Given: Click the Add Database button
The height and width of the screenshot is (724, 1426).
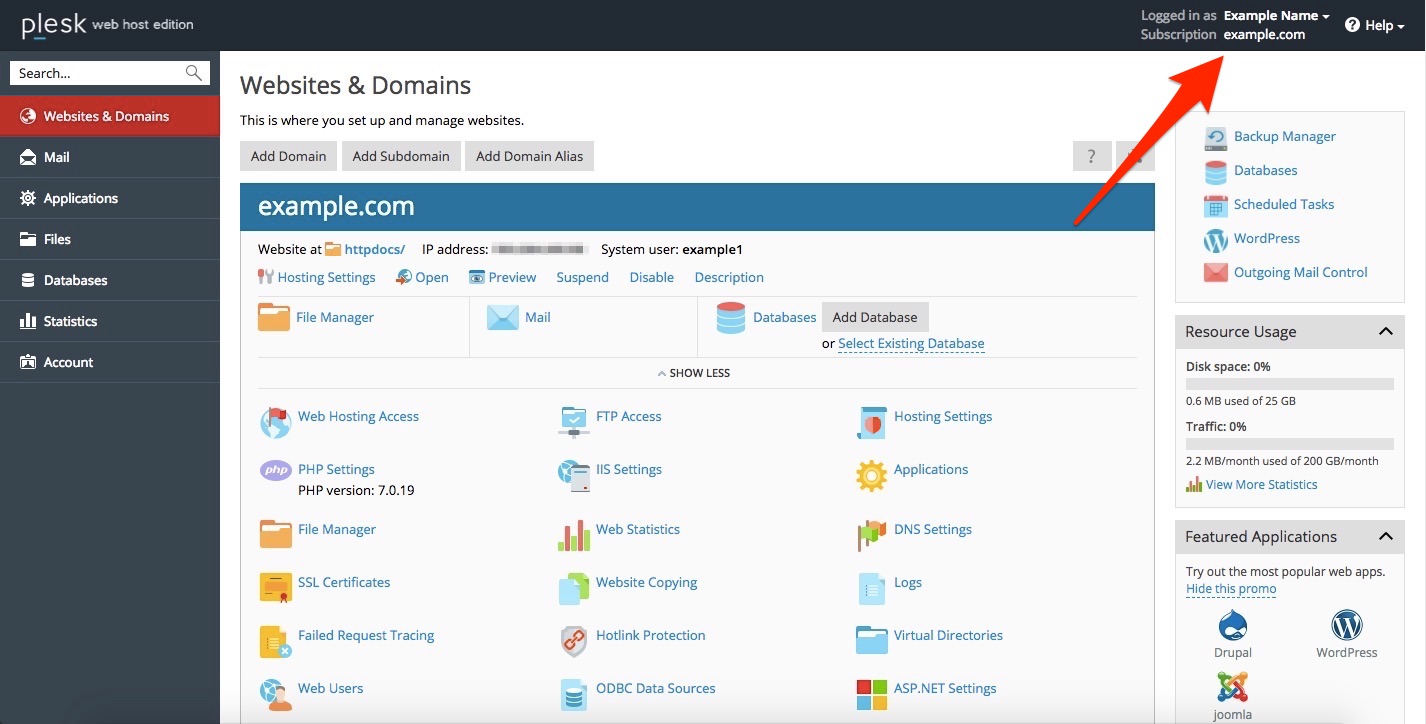Looking at the screenshot, I should coord(875,317).
